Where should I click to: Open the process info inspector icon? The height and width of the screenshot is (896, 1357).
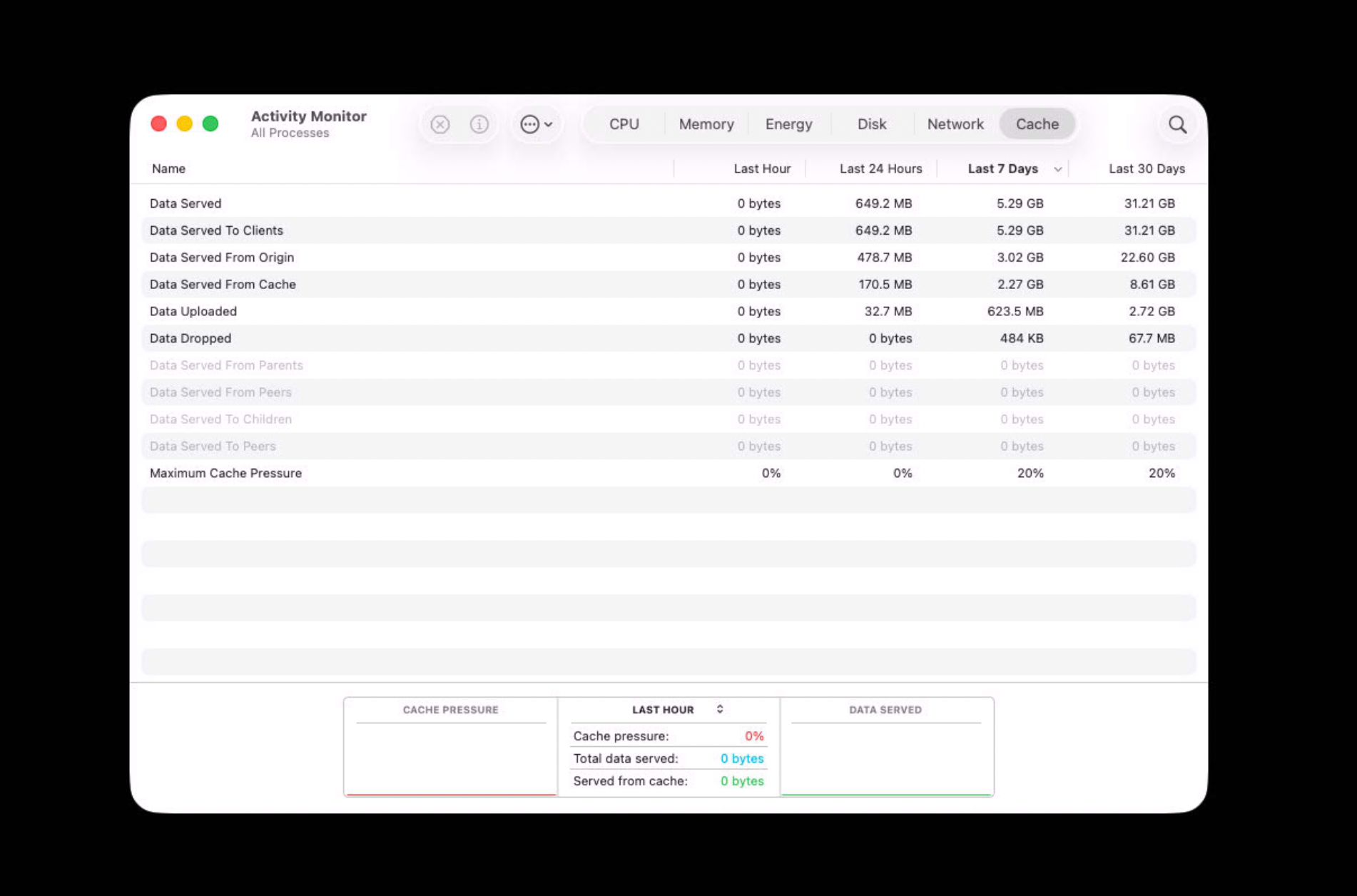pyautogui.click(x=479, y=124)
